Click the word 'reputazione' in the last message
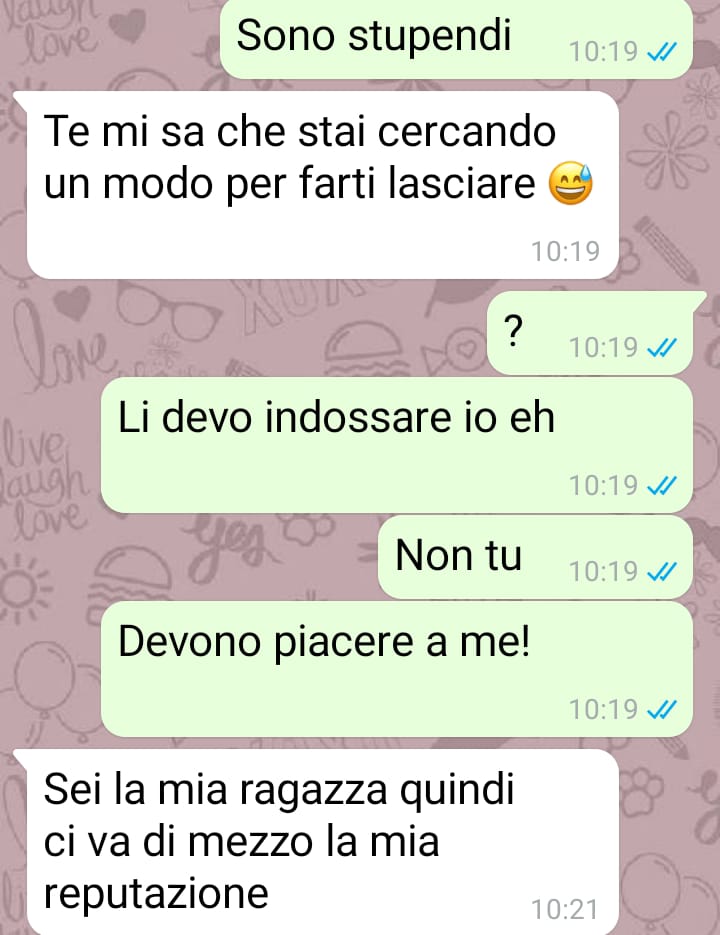Image resolution: width=720 pixels, height=935 pixels. tap(156, 893)
